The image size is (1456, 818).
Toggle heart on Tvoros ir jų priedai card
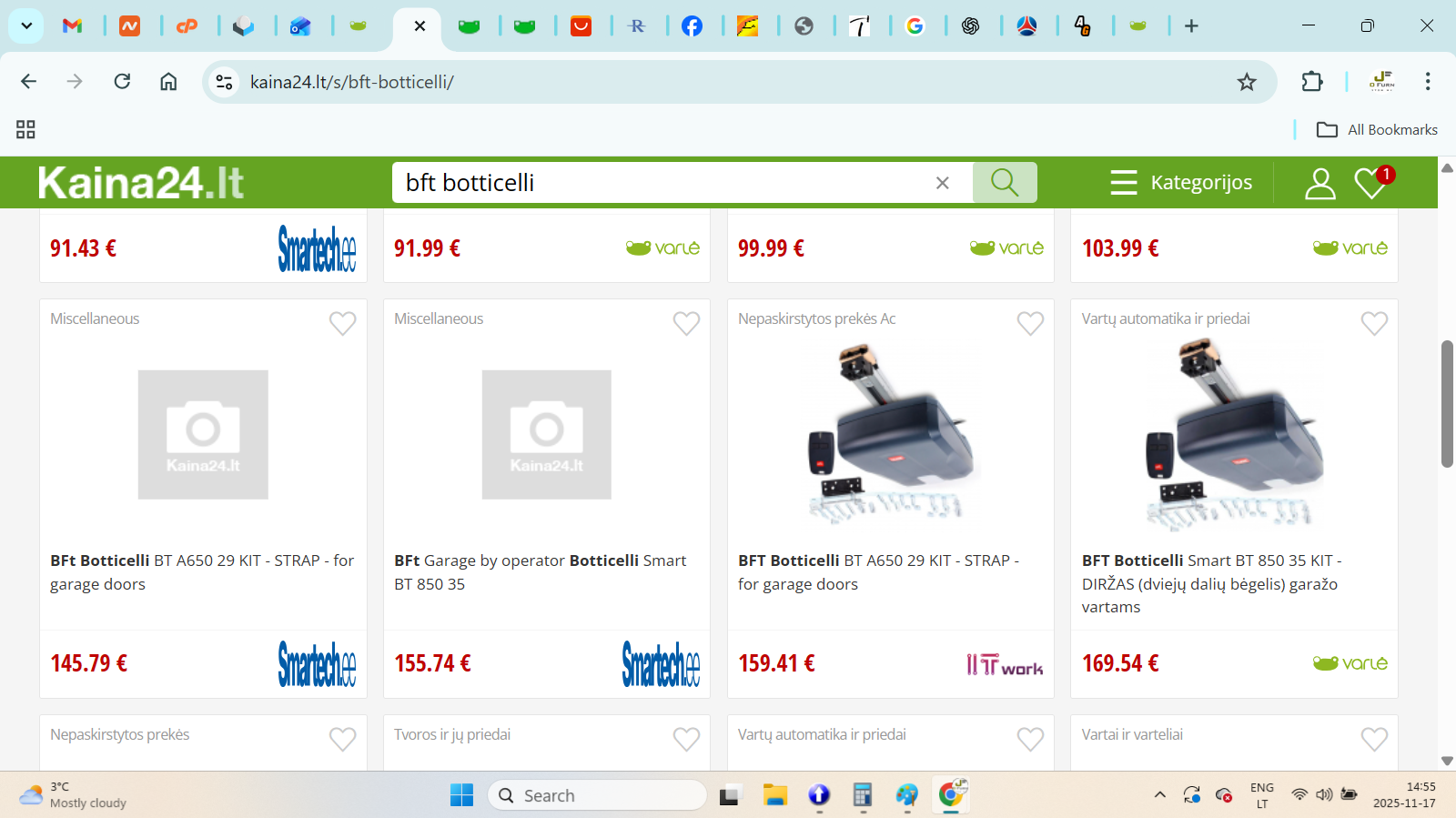click(x=687, y=739)
